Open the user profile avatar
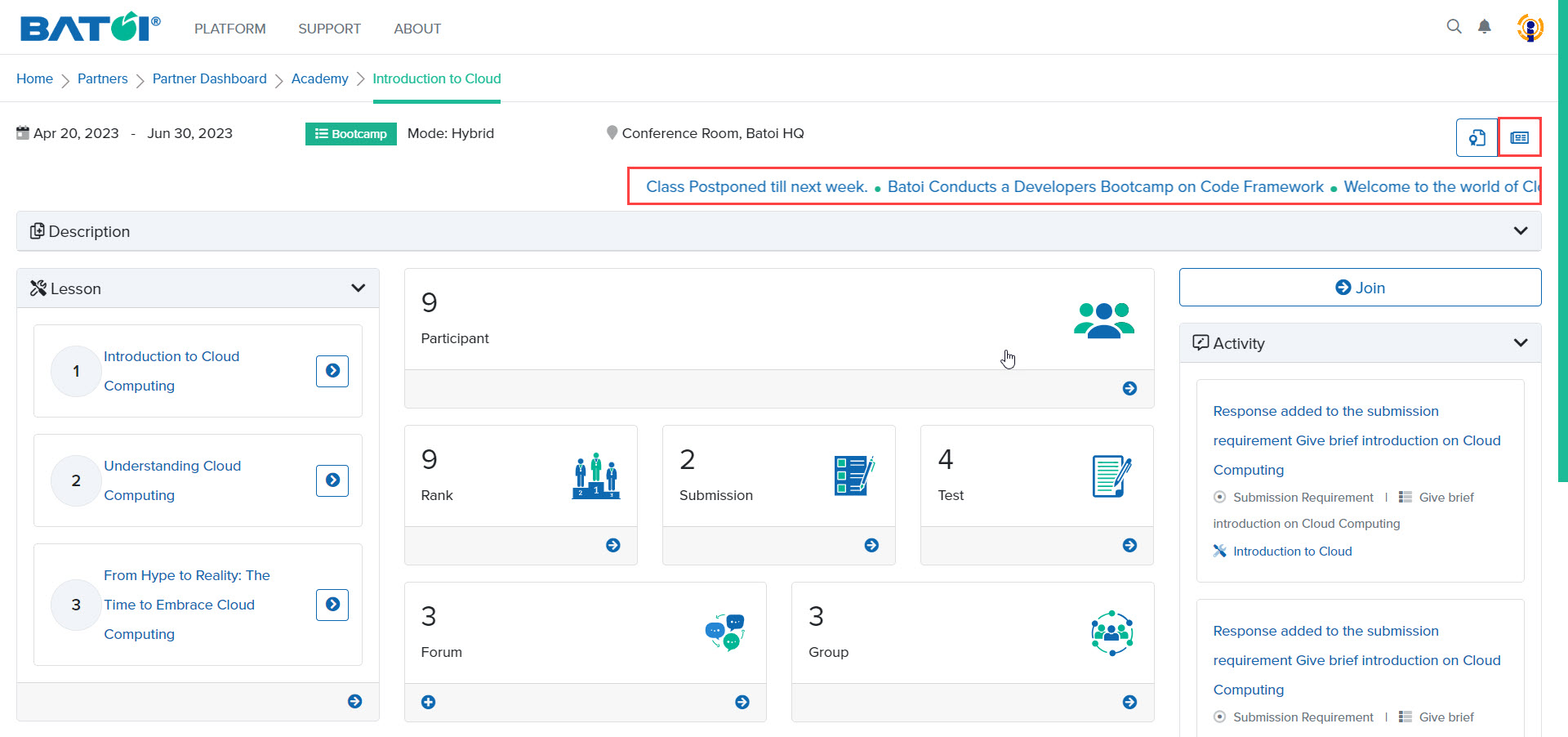Image resolution: width=1568 pixels, height=737 pixels. click(x=1530, y=28)
